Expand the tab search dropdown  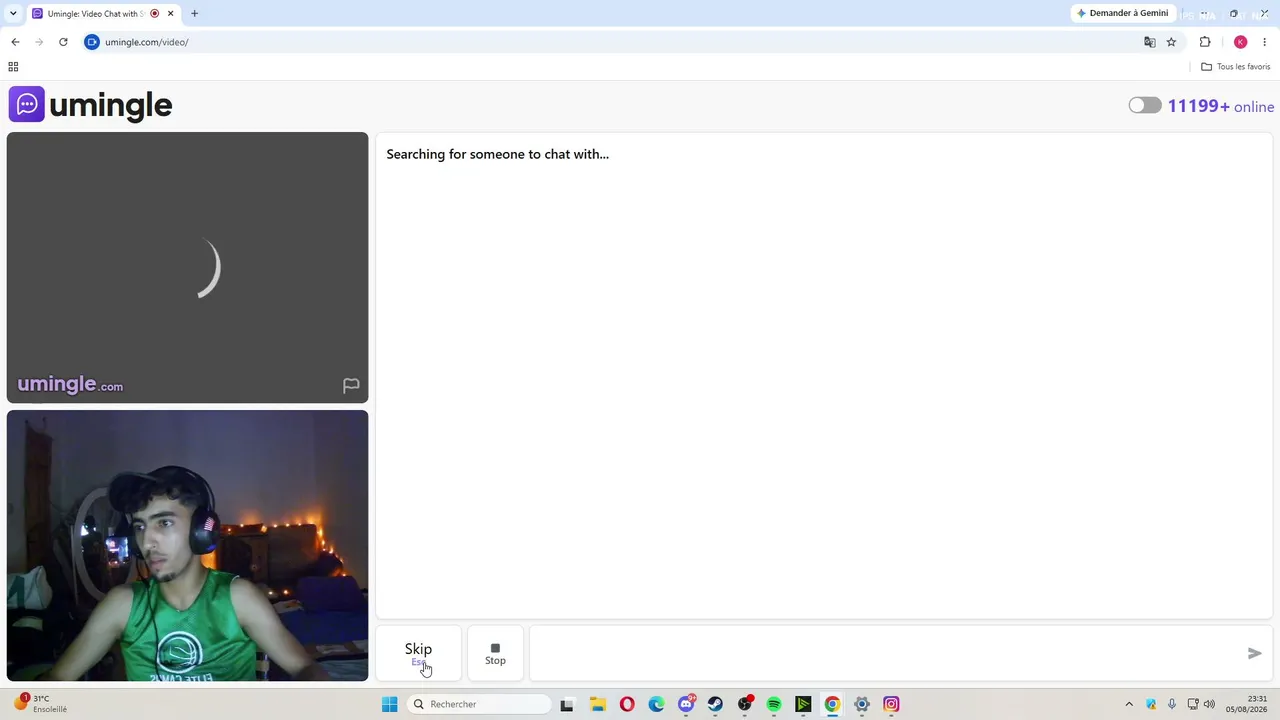(13, 13)
